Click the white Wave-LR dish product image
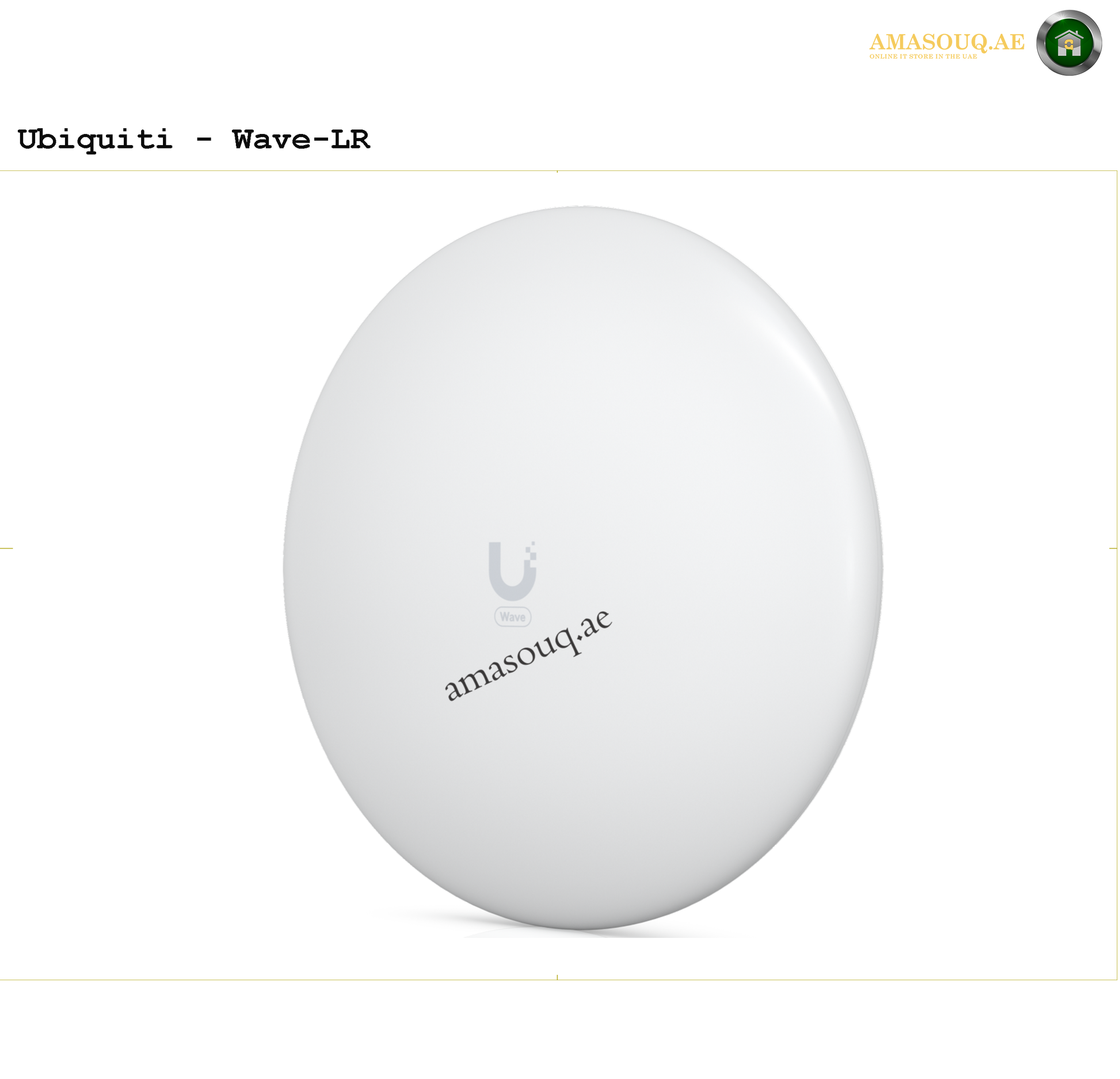This screenshot has width=1120, height=1079. 582,567
